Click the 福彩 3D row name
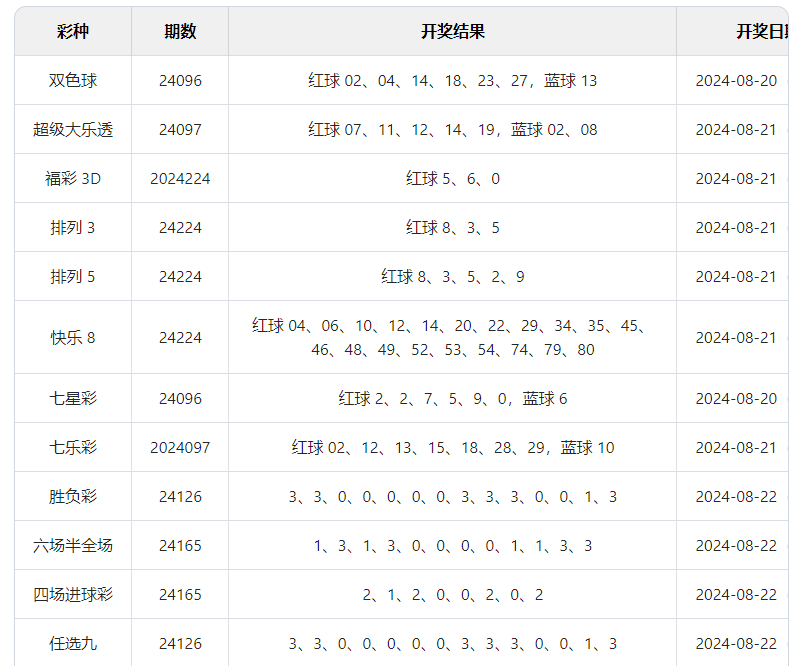This screenshot has height=666, width=795. pos(73,179)
